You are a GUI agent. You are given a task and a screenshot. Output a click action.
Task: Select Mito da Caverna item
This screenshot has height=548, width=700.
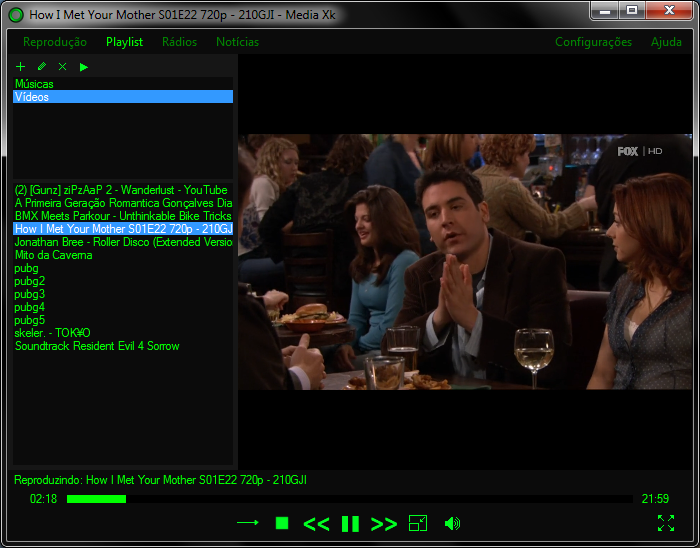[123, 255]
